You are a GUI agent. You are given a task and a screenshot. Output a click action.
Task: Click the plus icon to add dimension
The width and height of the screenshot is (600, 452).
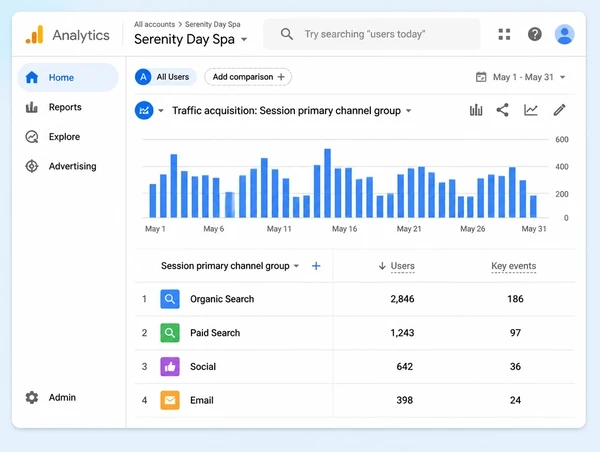[316, 266]
